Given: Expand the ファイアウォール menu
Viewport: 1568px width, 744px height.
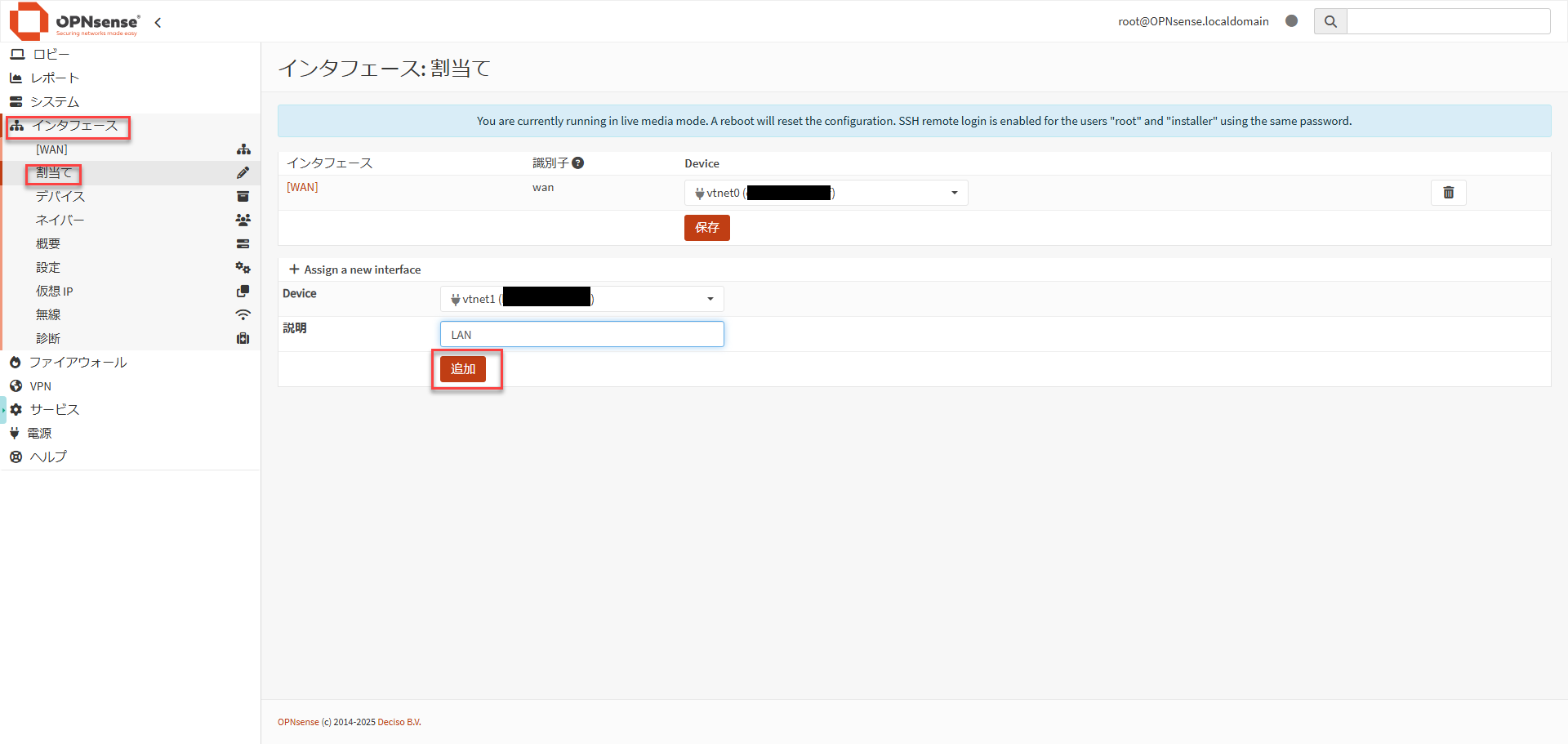Looking at the screenshot, I should click(78, 363).
